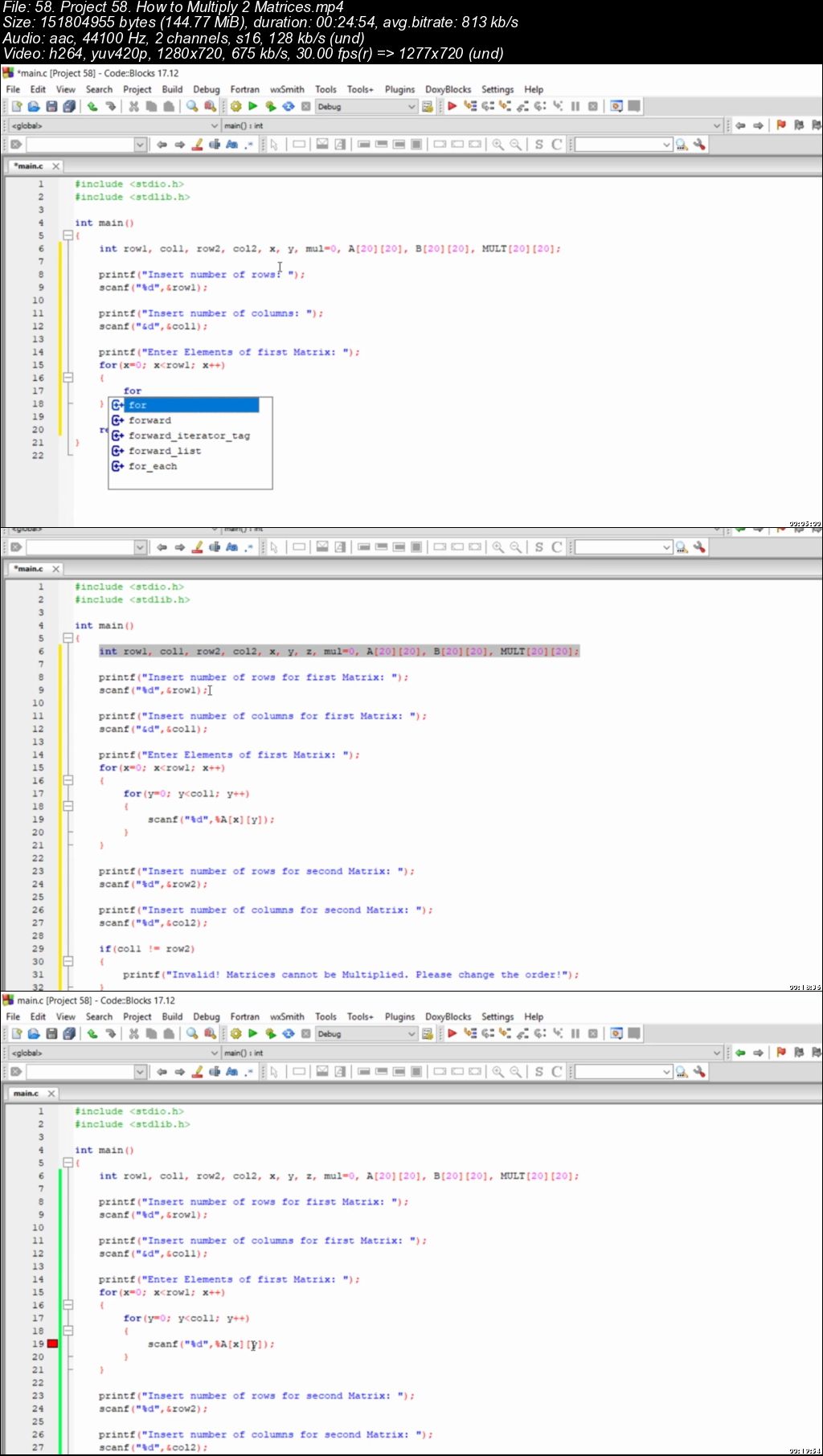Screen dimensions: 823x1456
Task: Toggle selected-text search option in third frame
Action: coord(215,1072)
